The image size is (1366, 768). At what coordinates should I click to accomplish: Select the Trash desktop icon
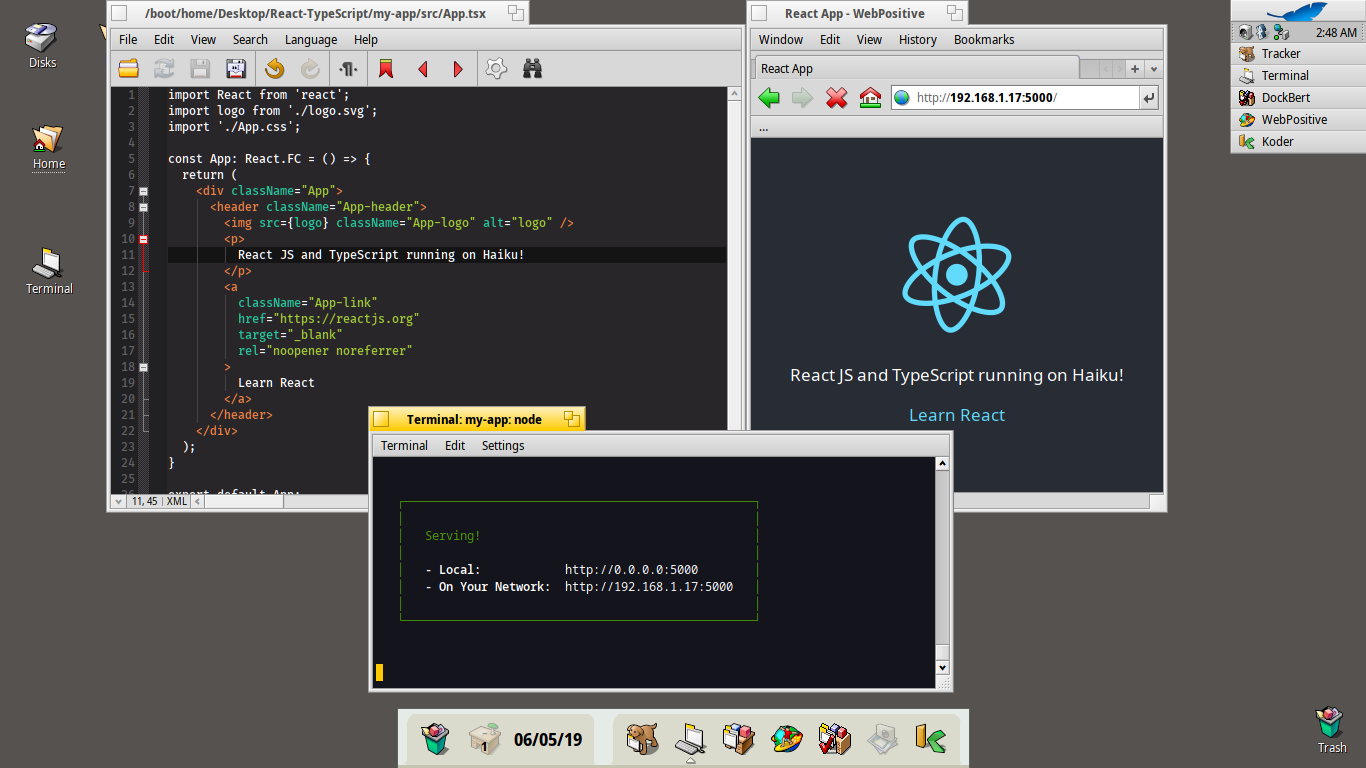point(1331,730)
